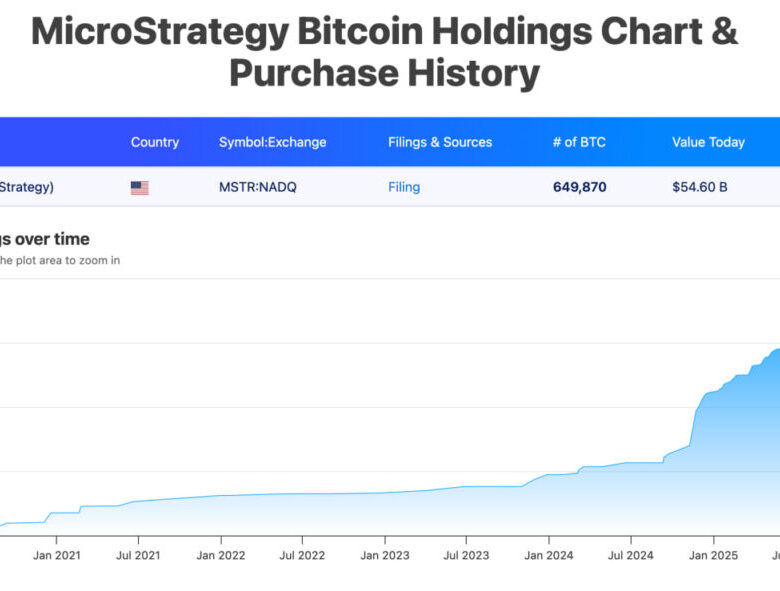Viewport: 780px width, 591px height.
Task: Sort by the Country column header
Action: pos(155,142)
